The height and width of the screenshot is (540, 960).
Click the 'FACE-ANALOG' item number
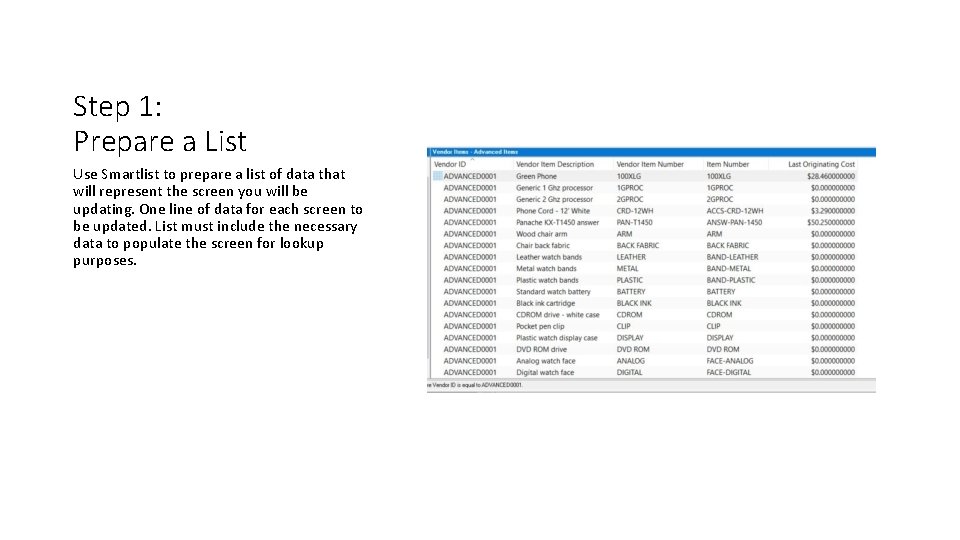(730, 361)
